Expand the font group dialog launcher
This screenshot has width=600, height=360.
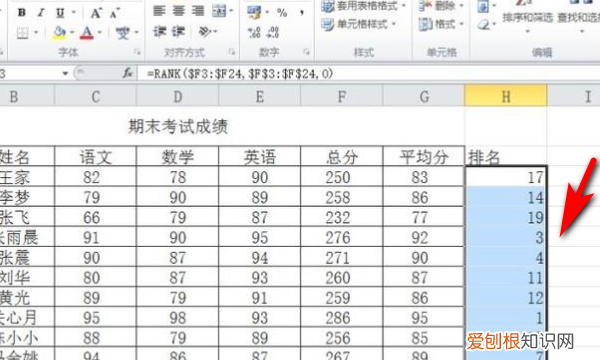click(x=137, y=52)
